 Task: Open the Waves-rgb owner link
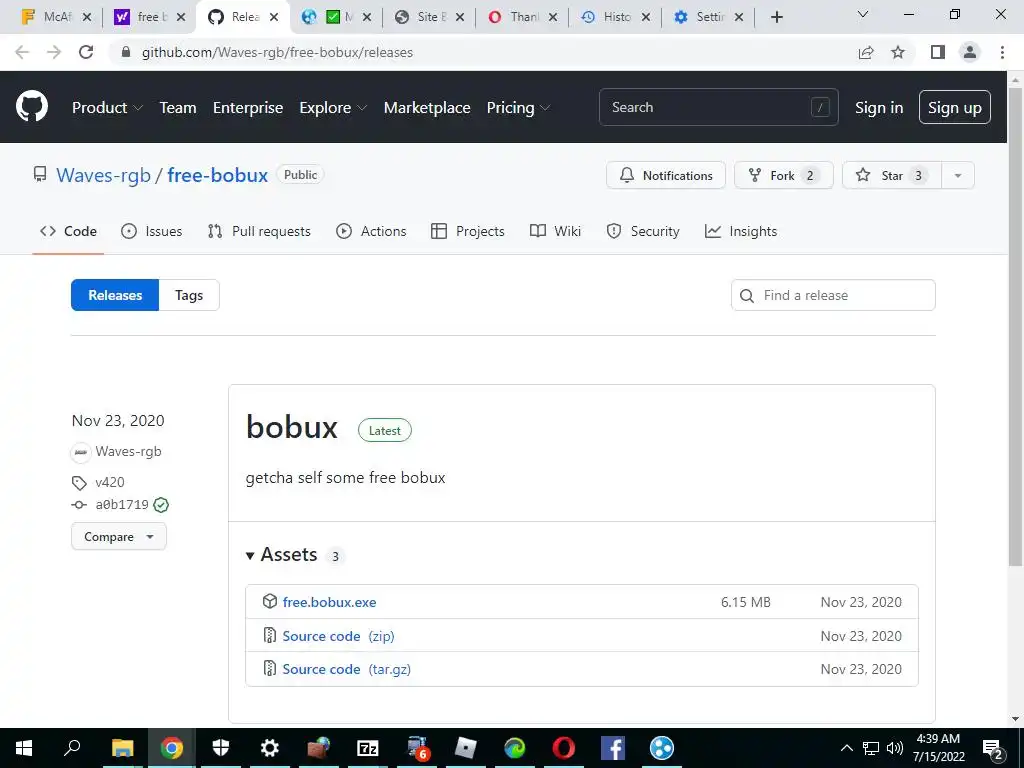[103, 175]
